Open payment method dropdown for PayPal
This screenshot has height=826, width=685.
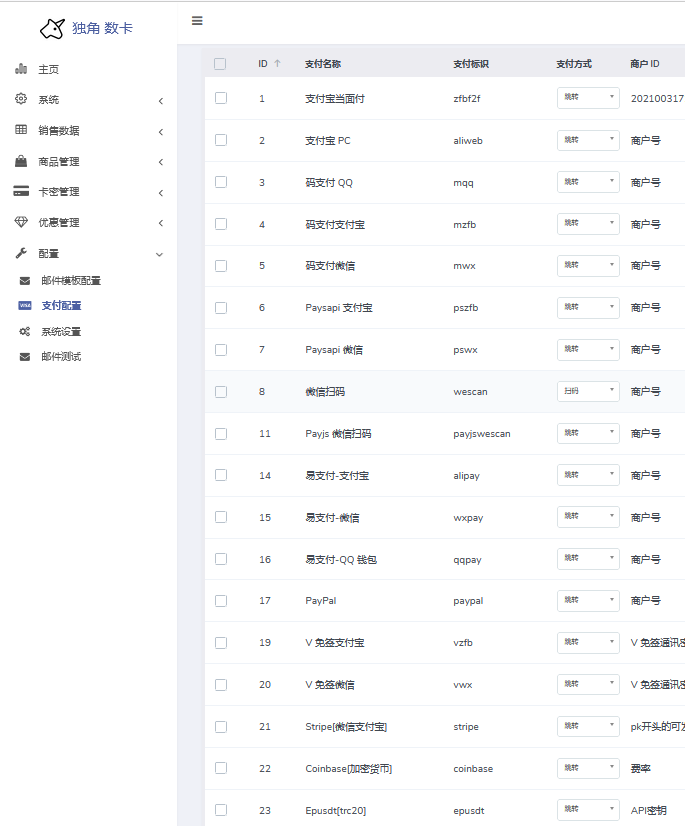click(588, 600)
